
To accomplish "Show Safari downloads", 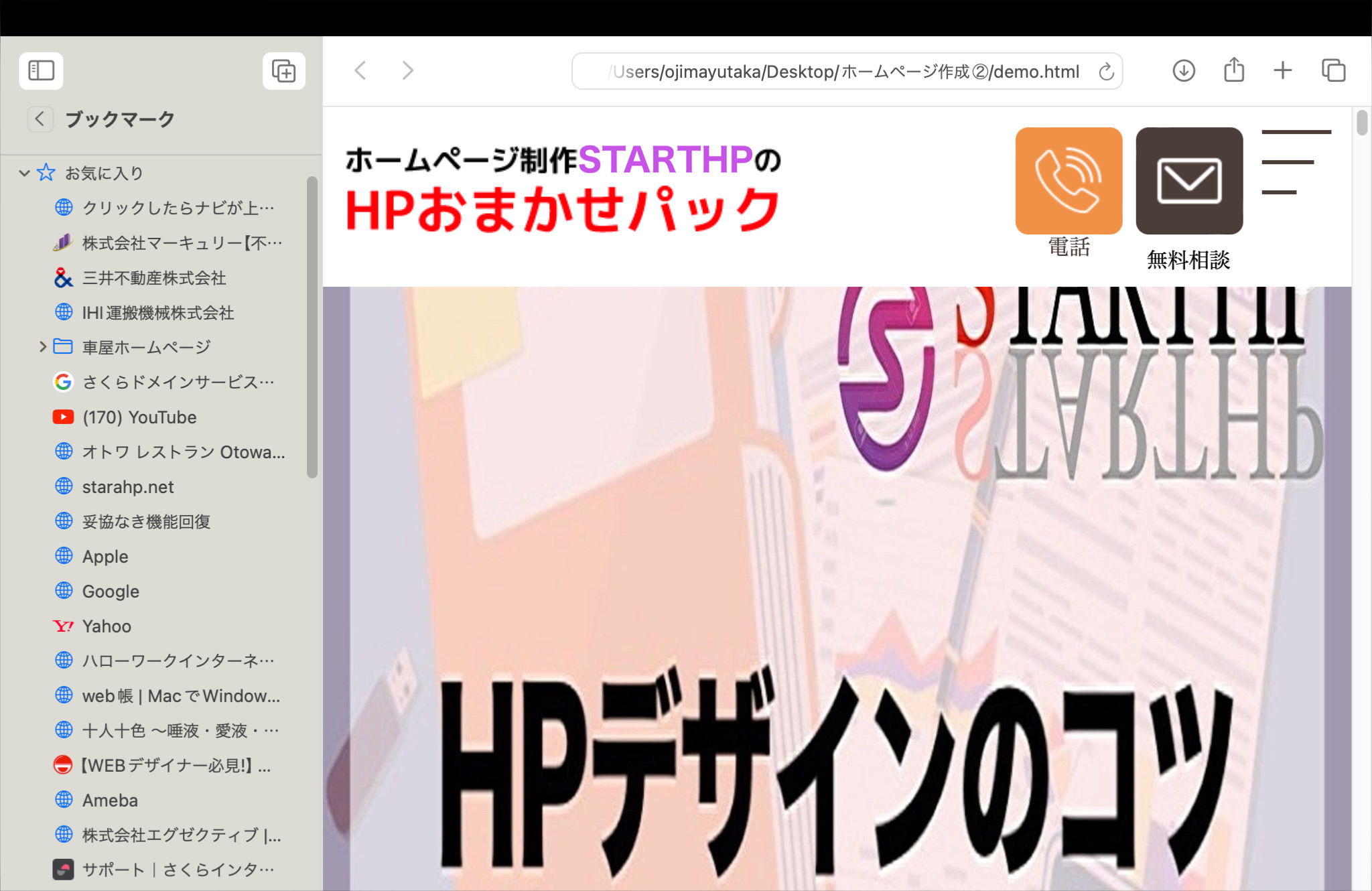I will tap(1184, 70).
